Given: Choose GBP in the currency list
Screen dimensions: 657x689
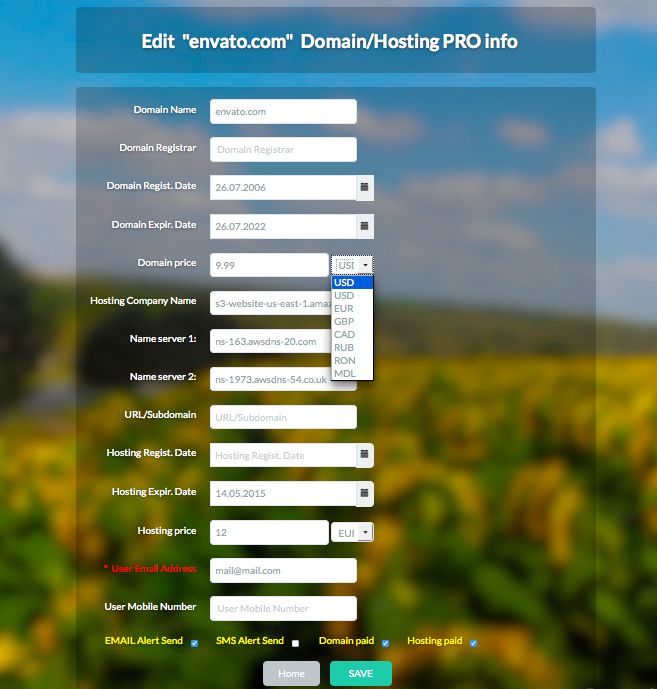Looking at the screenshot, I should point(344,322).
